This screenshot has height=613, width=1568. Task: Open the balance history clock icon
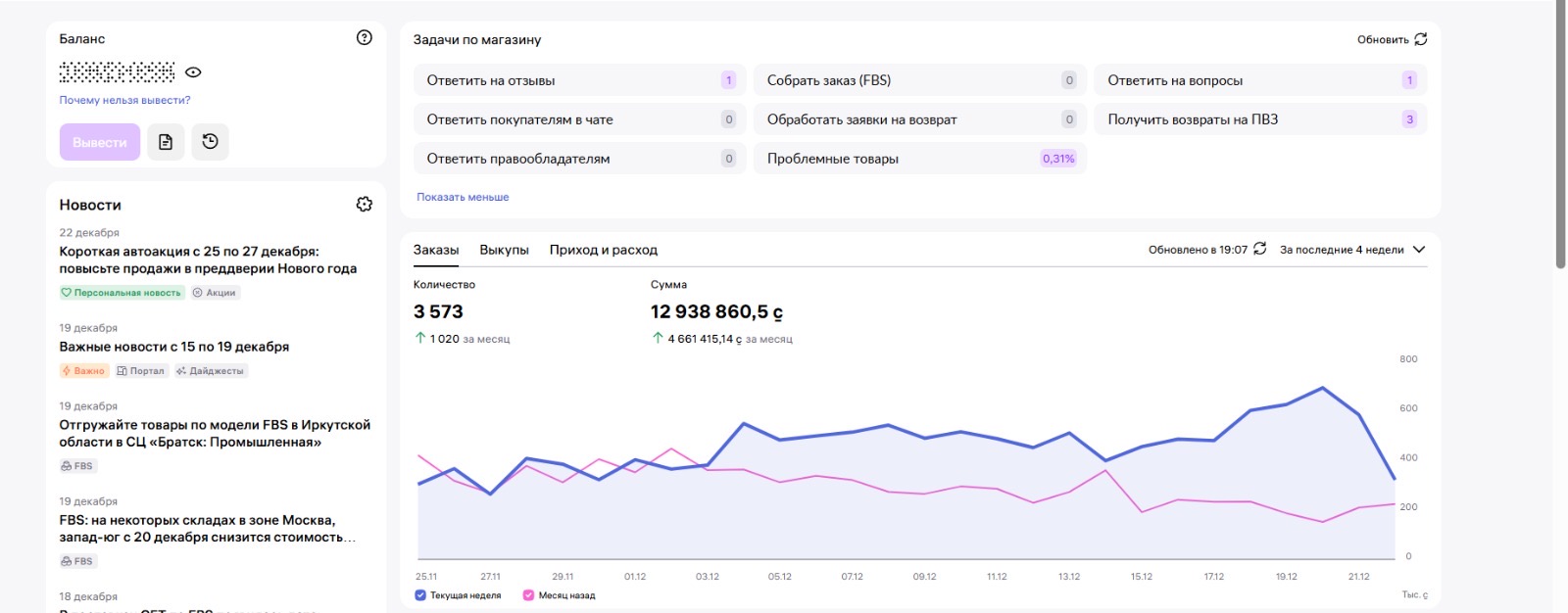[210, 142]
